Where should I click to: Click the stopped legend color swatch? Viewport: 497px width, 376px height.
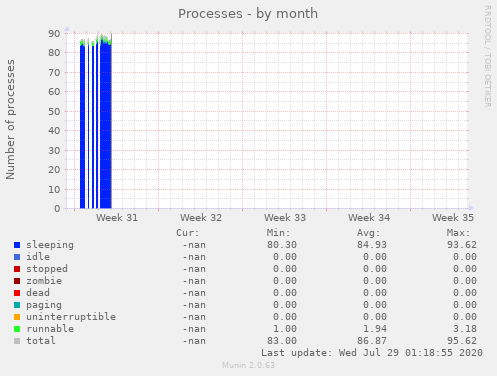point(17,269)
